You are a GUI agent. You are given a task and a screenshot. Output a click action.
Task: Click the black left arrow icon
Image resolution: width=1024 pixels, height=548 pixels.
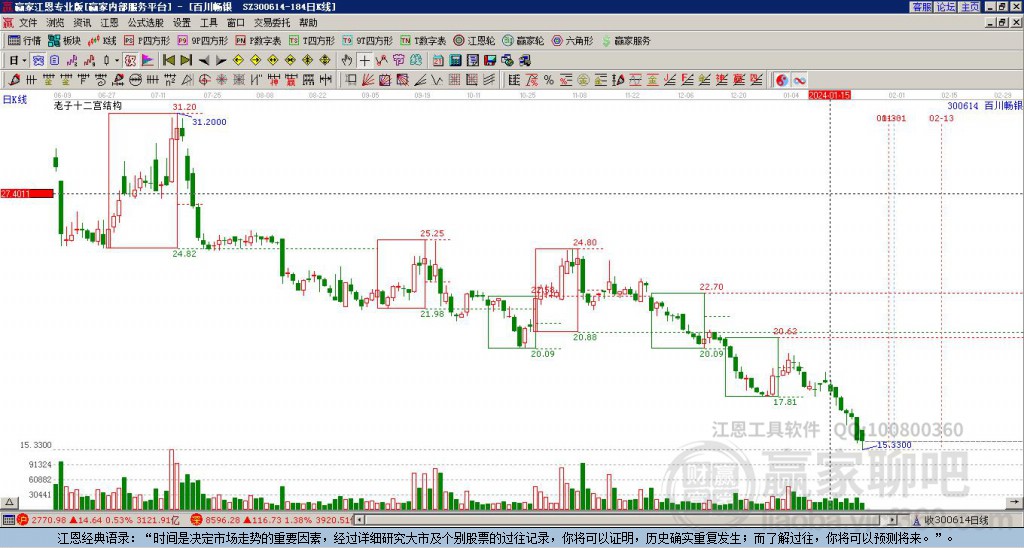point(204,61)
